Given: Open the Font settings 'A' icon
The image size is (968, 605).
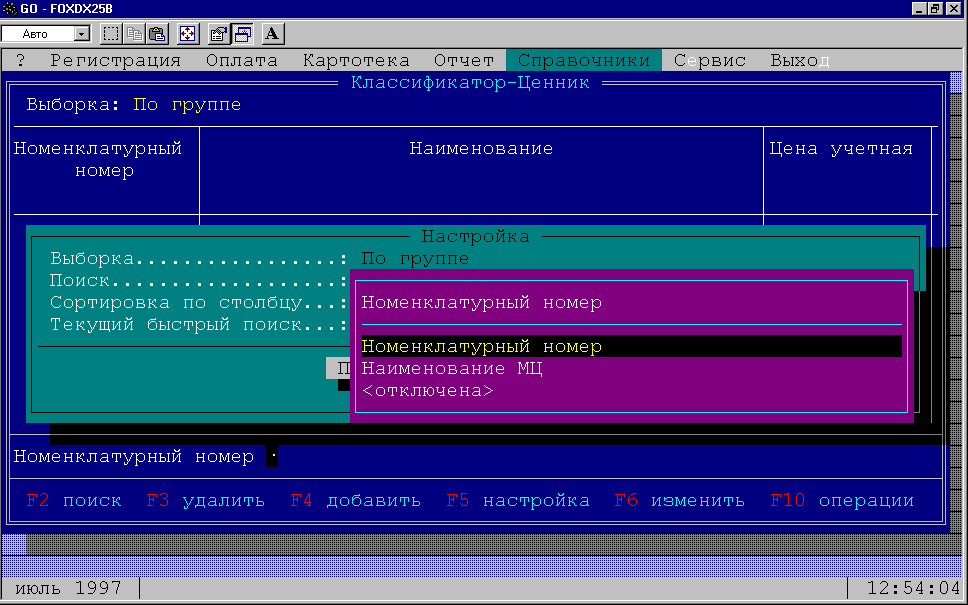Looking at the screenshot, I should [x=272, y=33].
